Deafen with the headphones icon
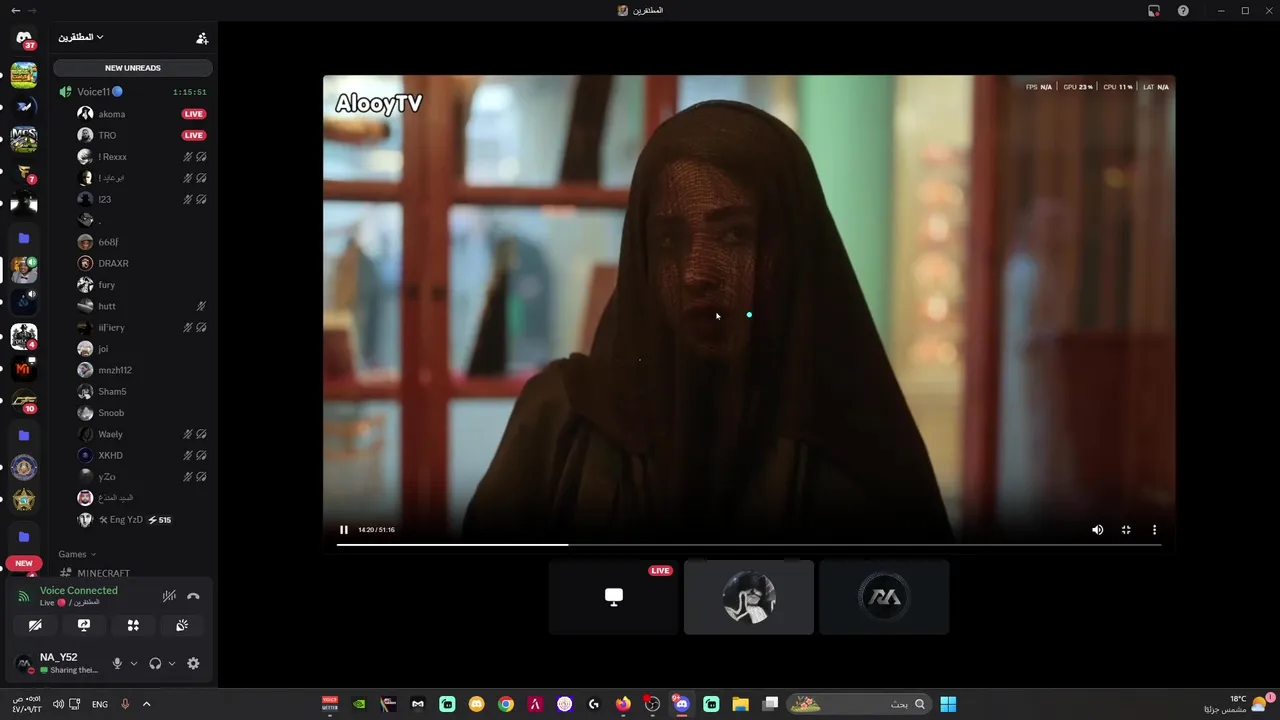Image resolution: width=1280 pixels, height=720 pixels. coord(155,663)
